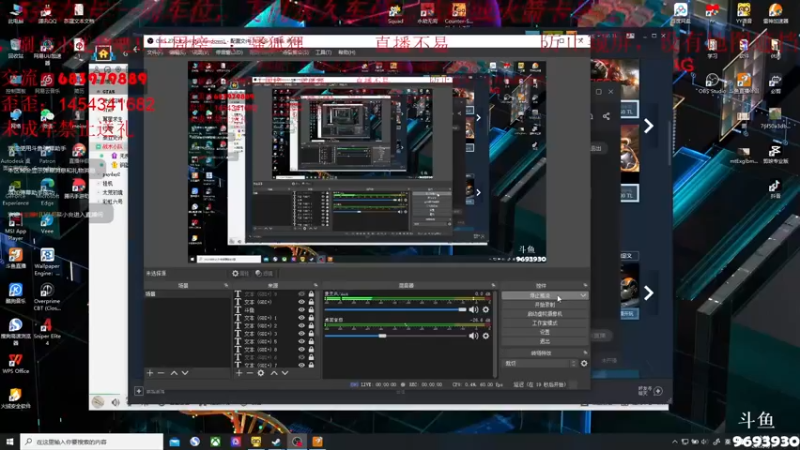Pop out the 场景 dock panel icon
800x450 pixels.
[226, 285]
